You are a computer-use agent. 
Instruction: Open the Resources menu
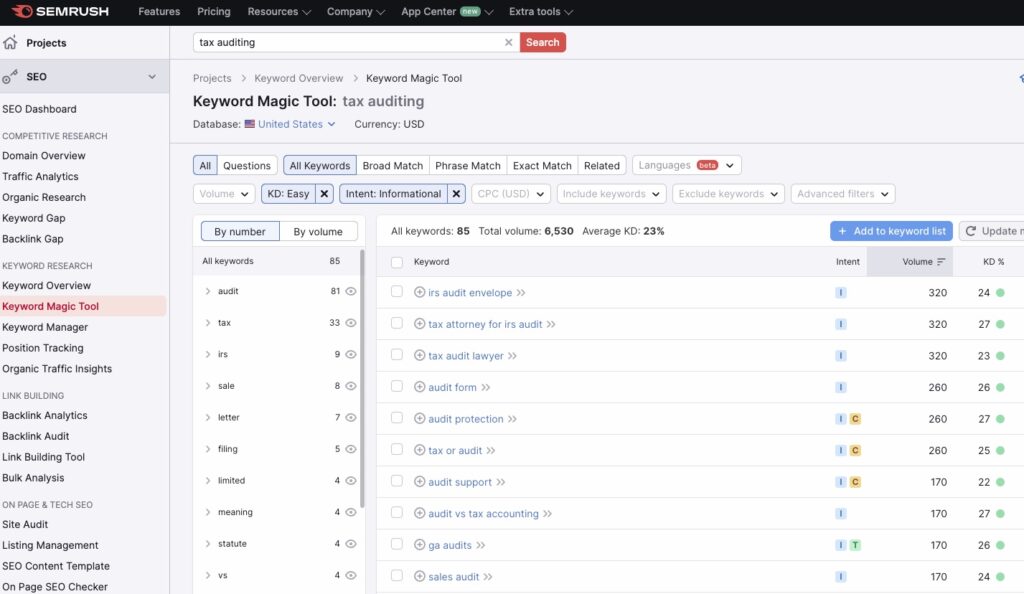tap(279, 12)
